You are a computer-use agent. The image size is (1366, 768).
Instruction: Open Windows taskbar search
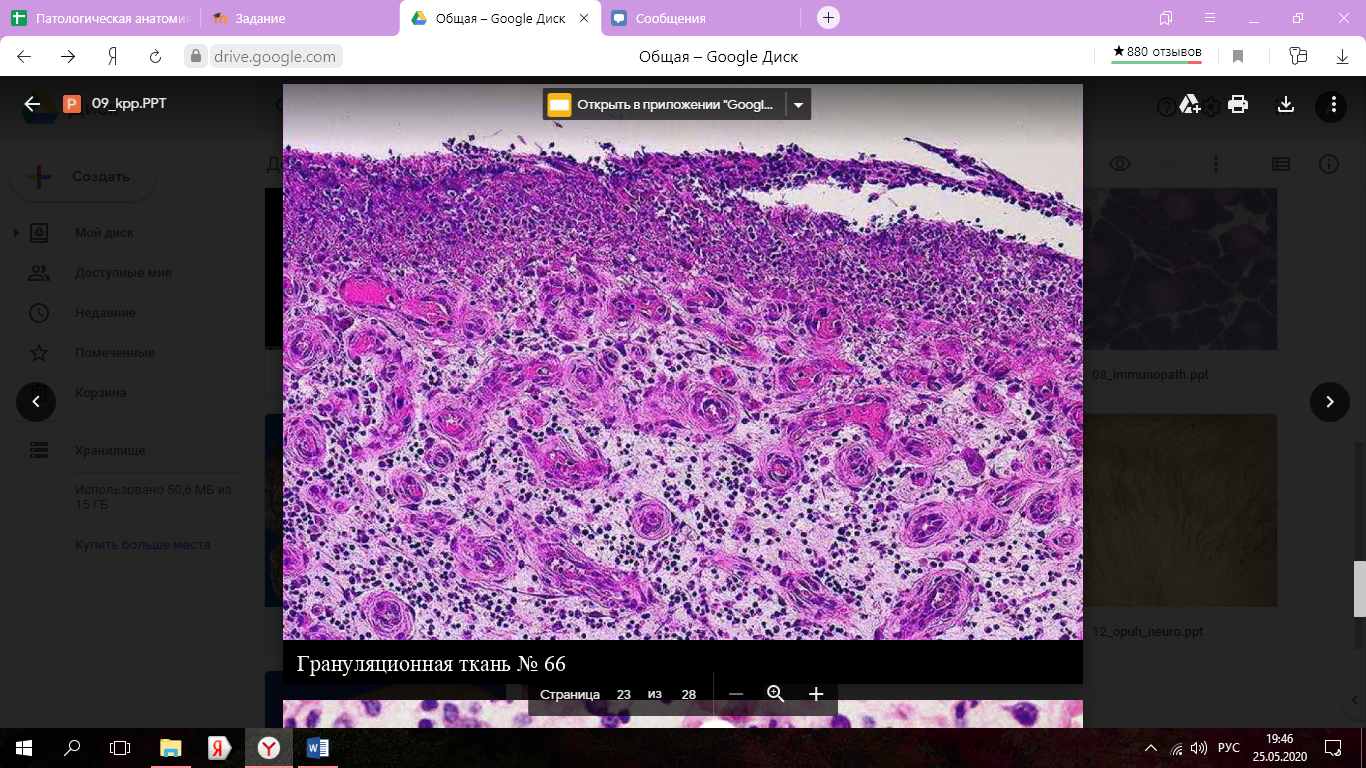coord(72,747)
